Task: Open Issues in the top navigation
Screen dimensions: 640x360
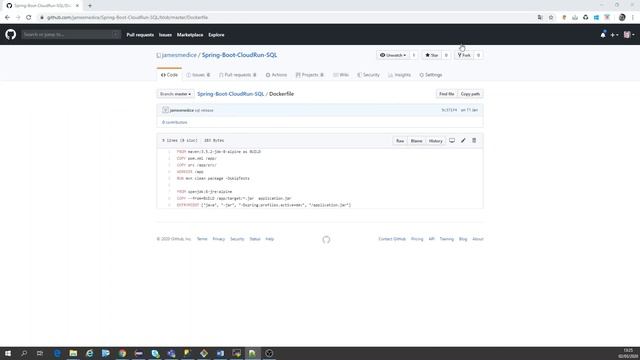Action: (165, 35)
